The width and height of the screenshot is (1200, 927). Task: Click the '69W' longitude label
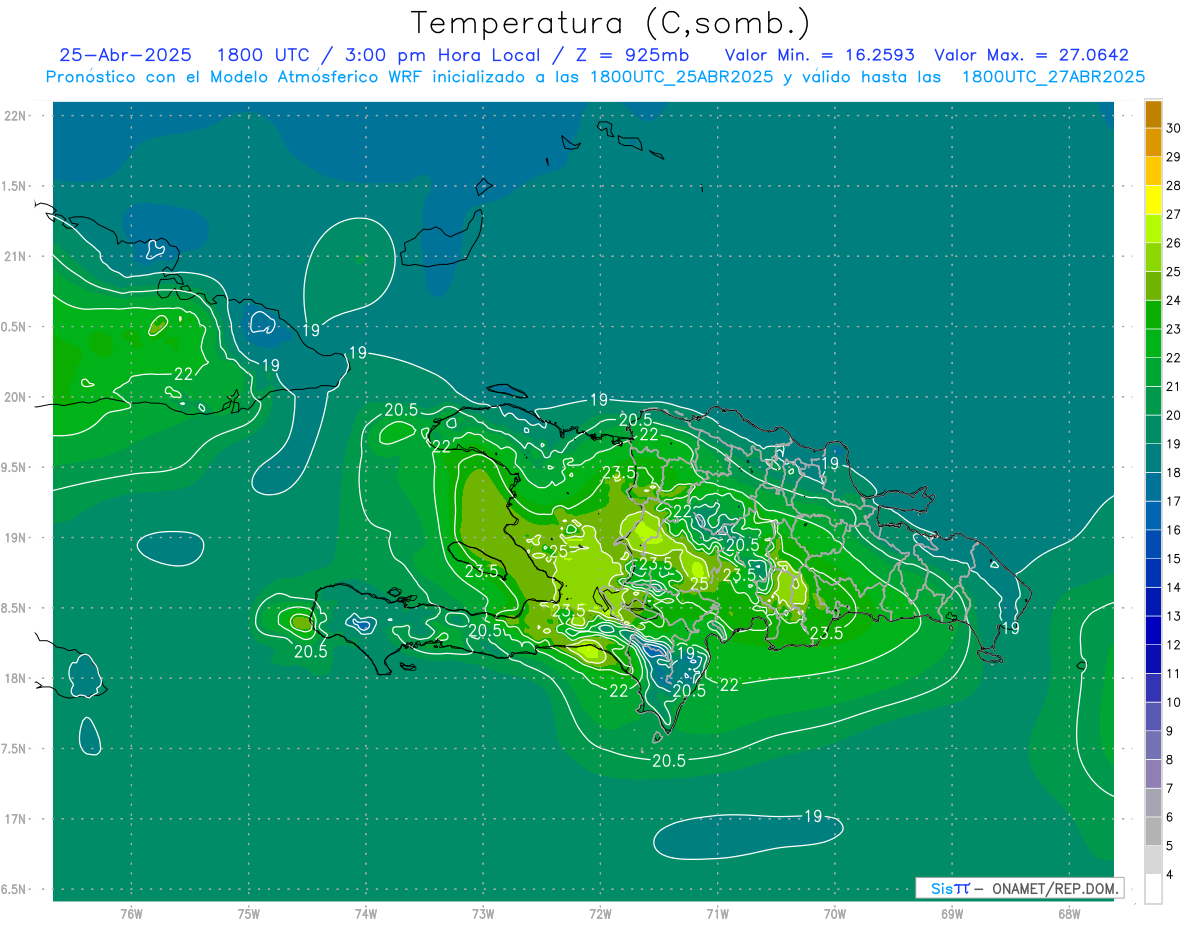tap(952, 914)
